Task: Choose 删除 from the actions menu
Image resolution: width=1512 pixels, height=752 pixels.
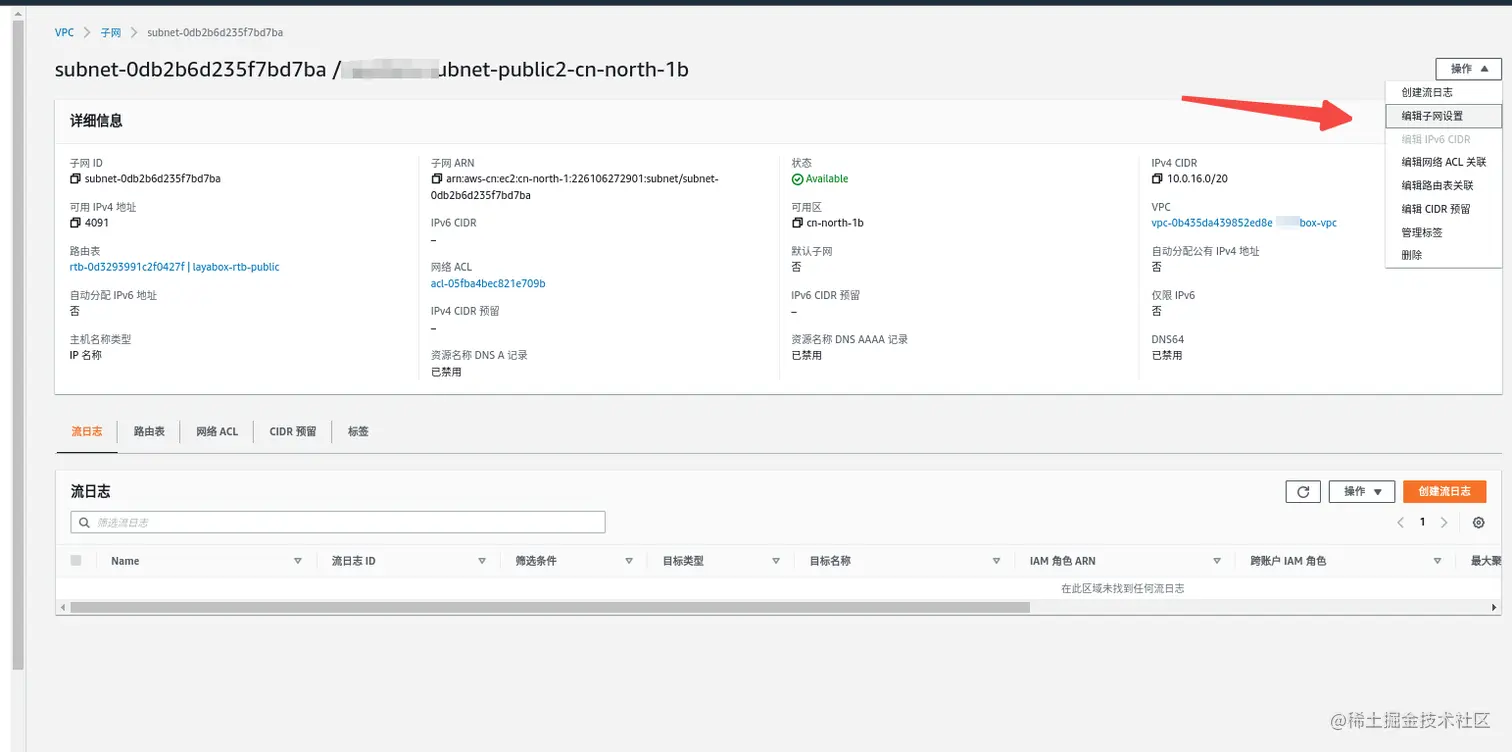Action: pyautogui.click(x=1443, y=255)
